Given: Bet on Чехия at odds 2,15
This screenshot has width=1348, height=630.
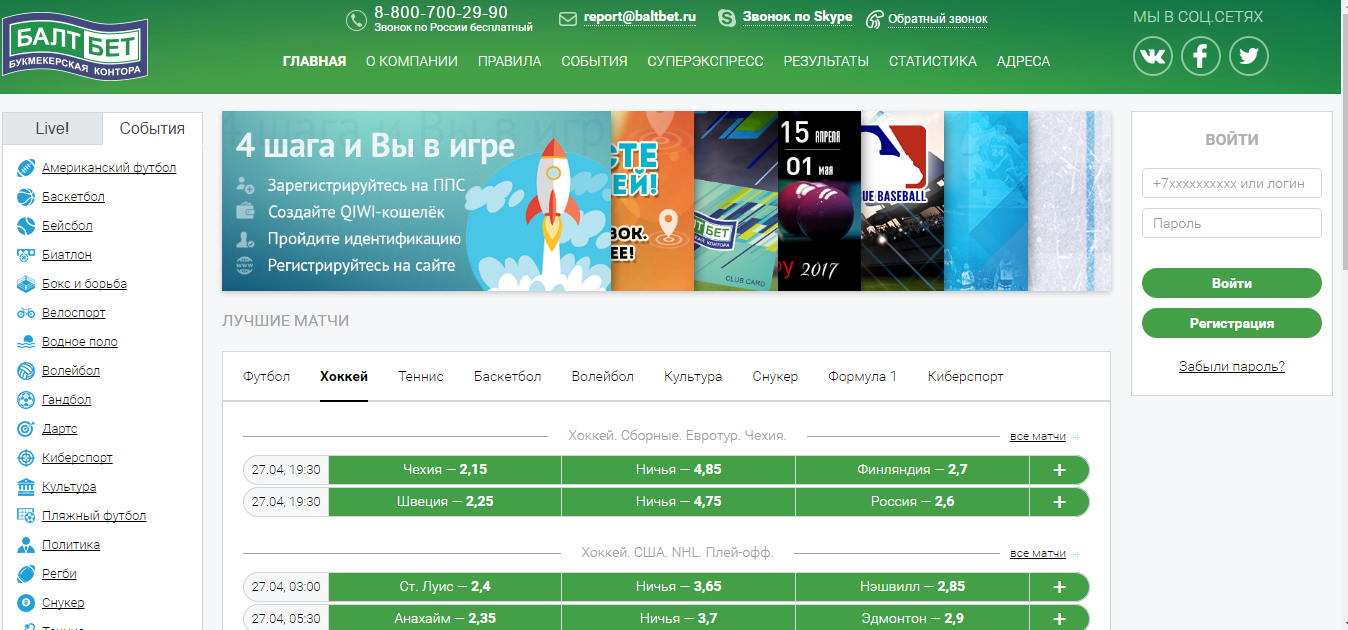Looking at the screenshot, I should tap(445, 470).
